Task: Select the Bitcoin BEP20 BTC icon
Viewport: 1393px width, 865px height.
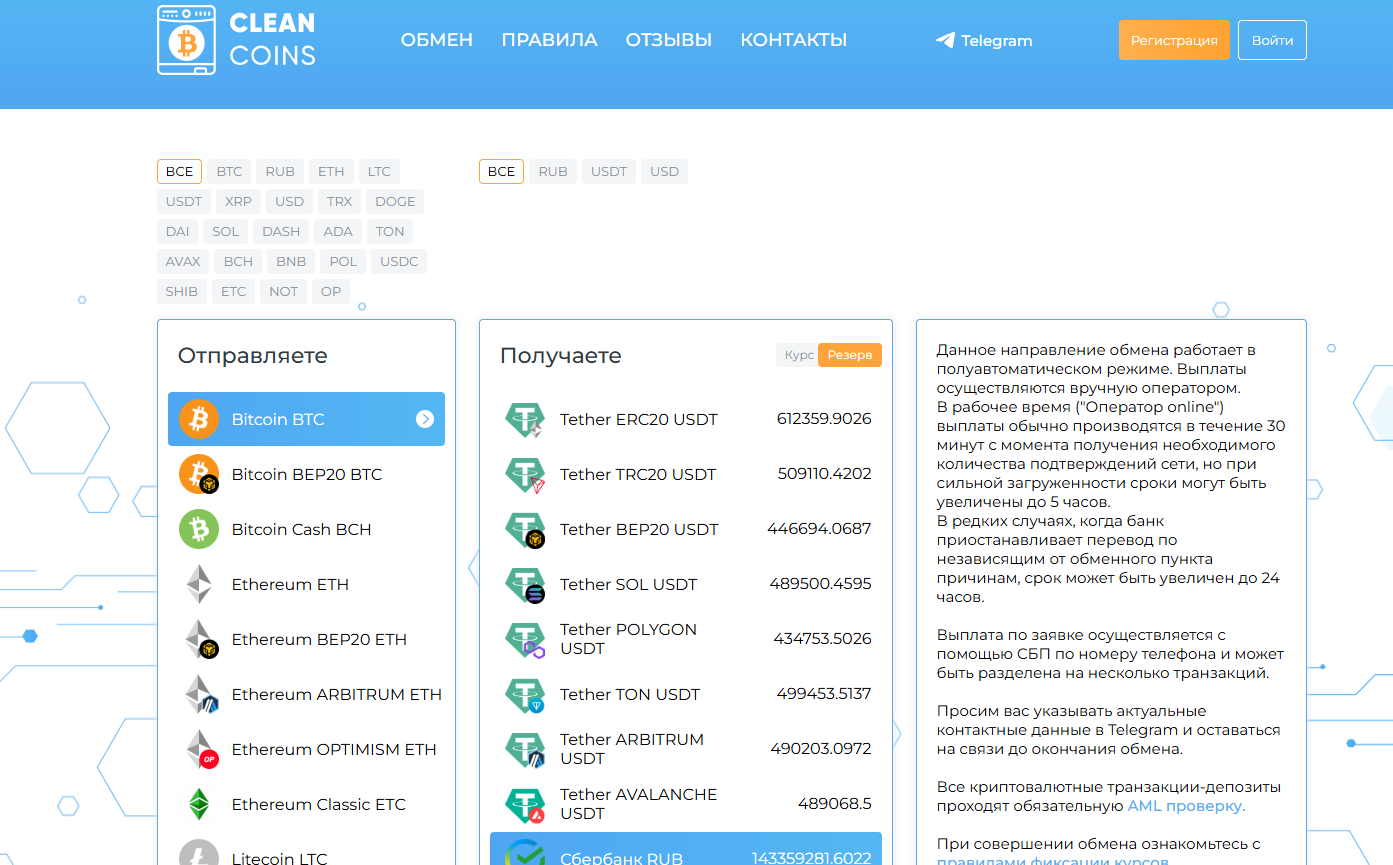Action: [198, 474]
